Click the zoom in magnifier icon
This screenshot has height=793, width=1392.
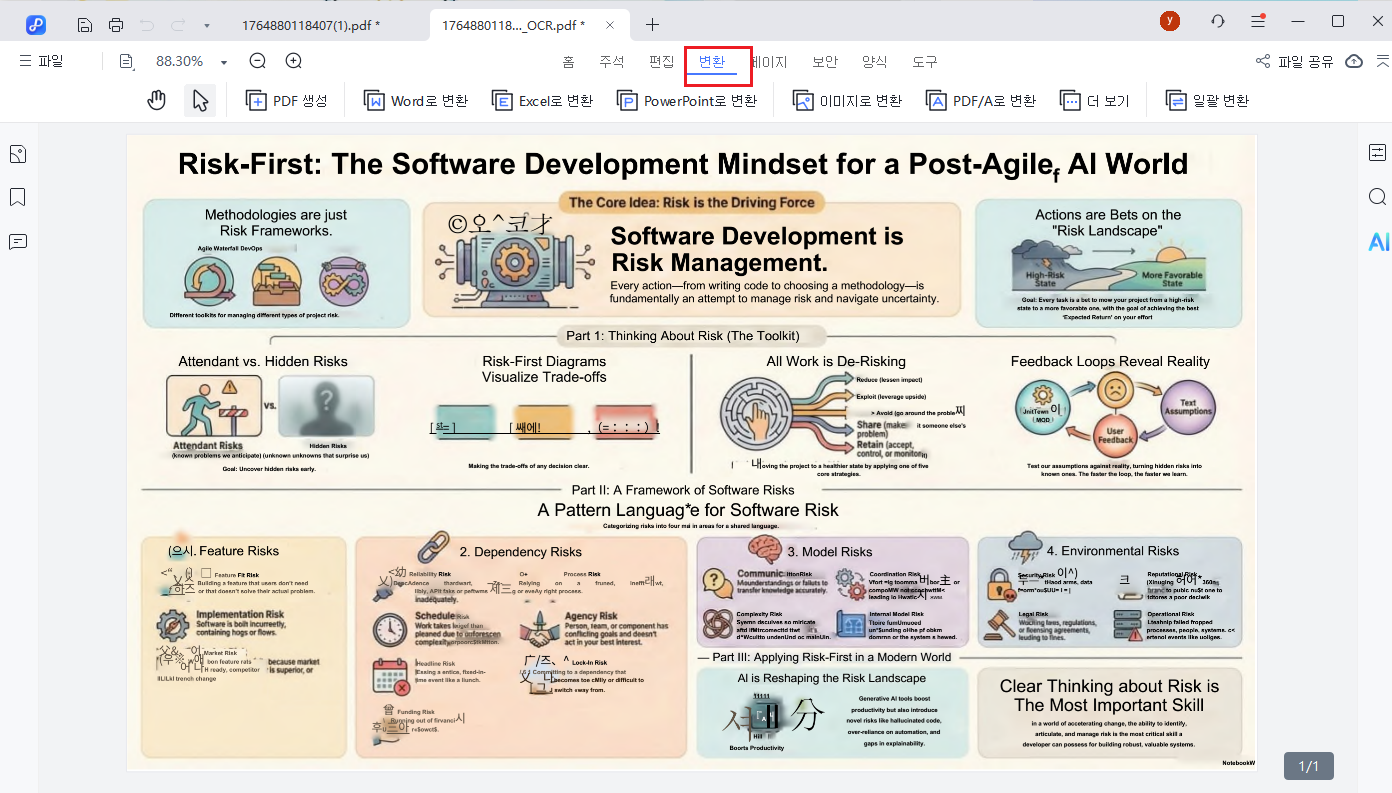click(x=294, y=62)
